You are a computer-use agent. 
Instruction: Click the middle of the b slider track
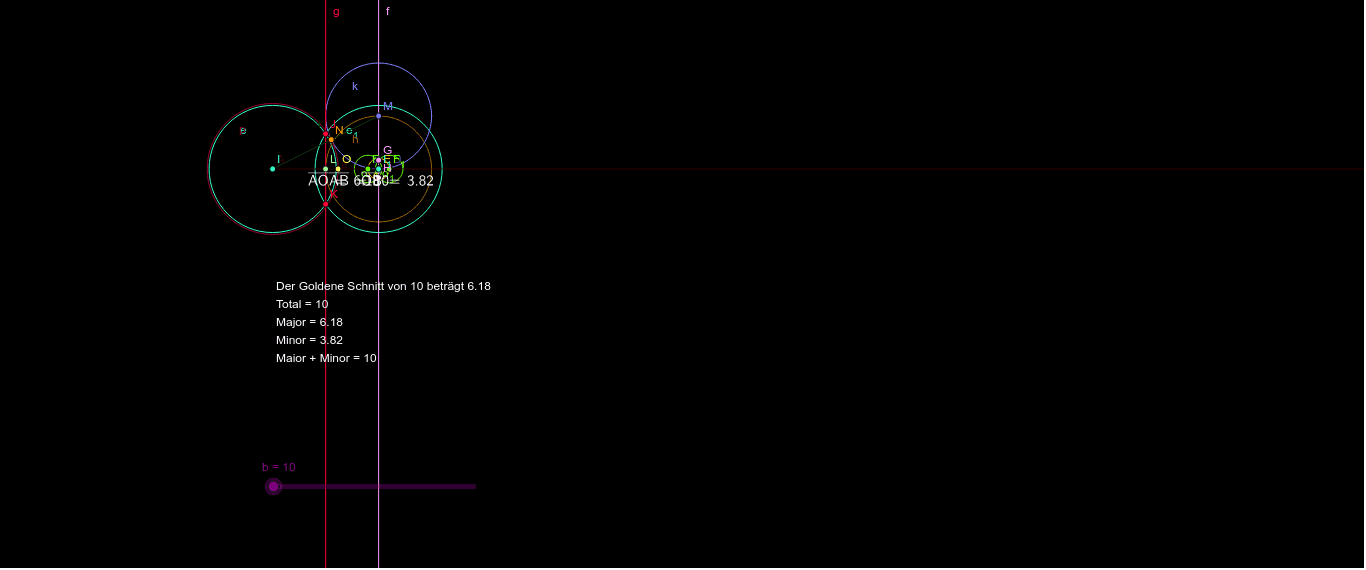[x=375, y=487]
